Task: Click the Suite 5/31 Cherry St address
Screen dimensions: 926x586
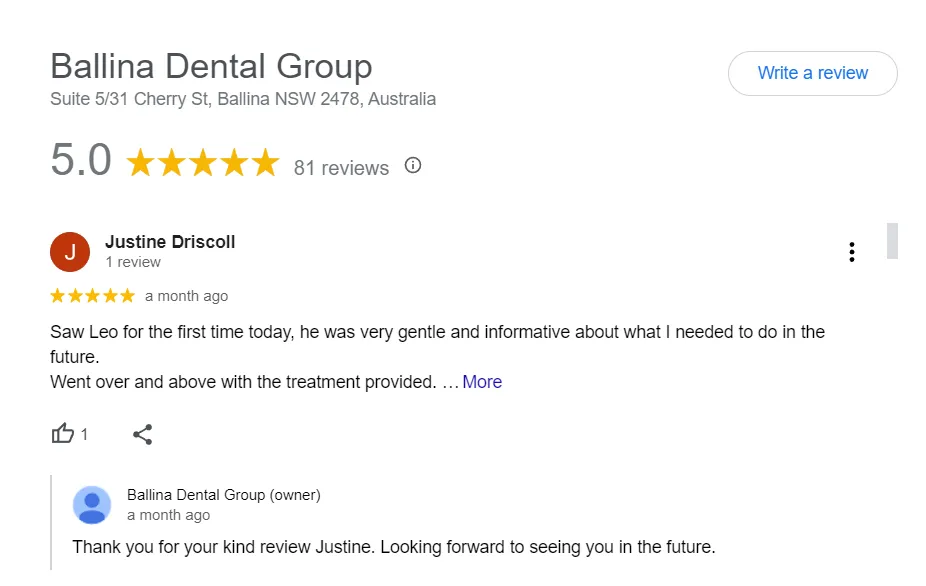Action: [243, 99]
